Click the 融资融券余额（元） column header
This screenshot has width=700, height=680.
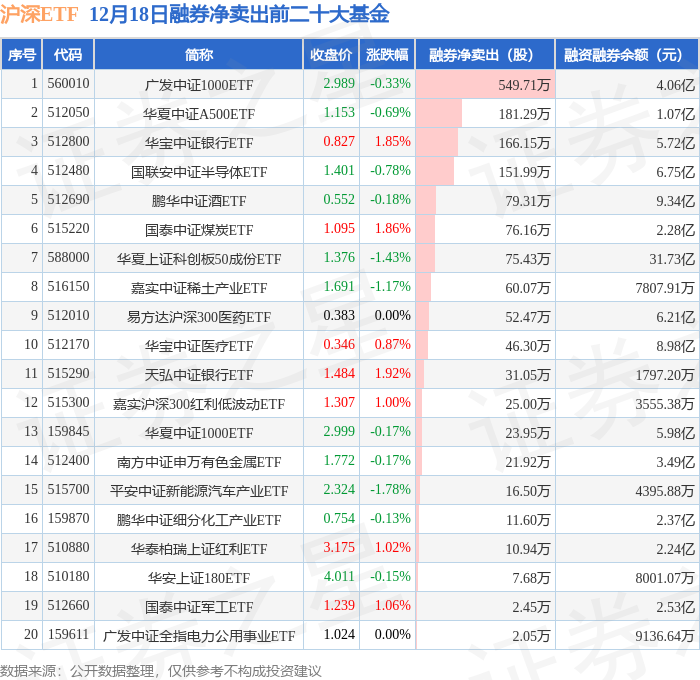pos(627,55)
